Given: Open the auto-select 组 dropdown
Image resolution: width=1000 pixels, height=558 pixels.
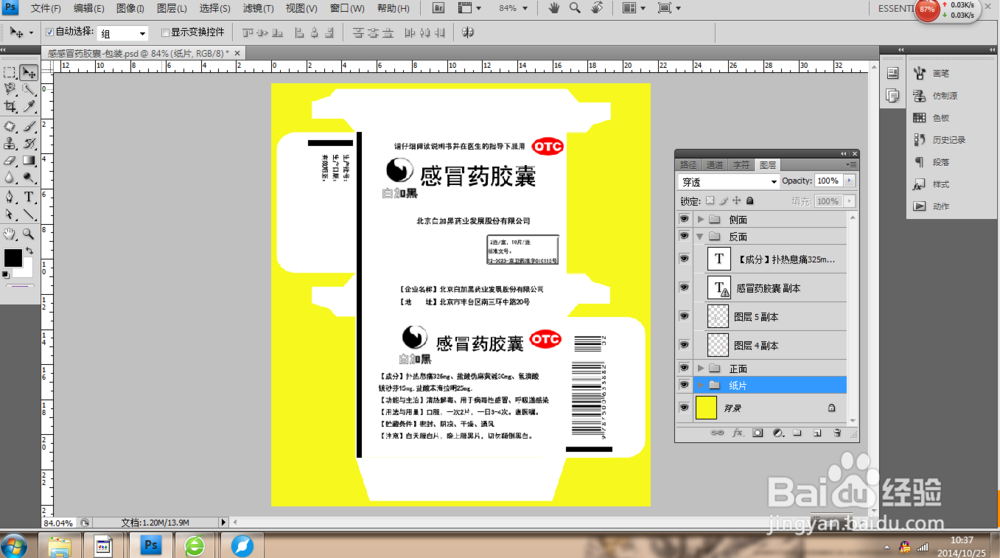Looking at the screenshot, I should (123, 33).
